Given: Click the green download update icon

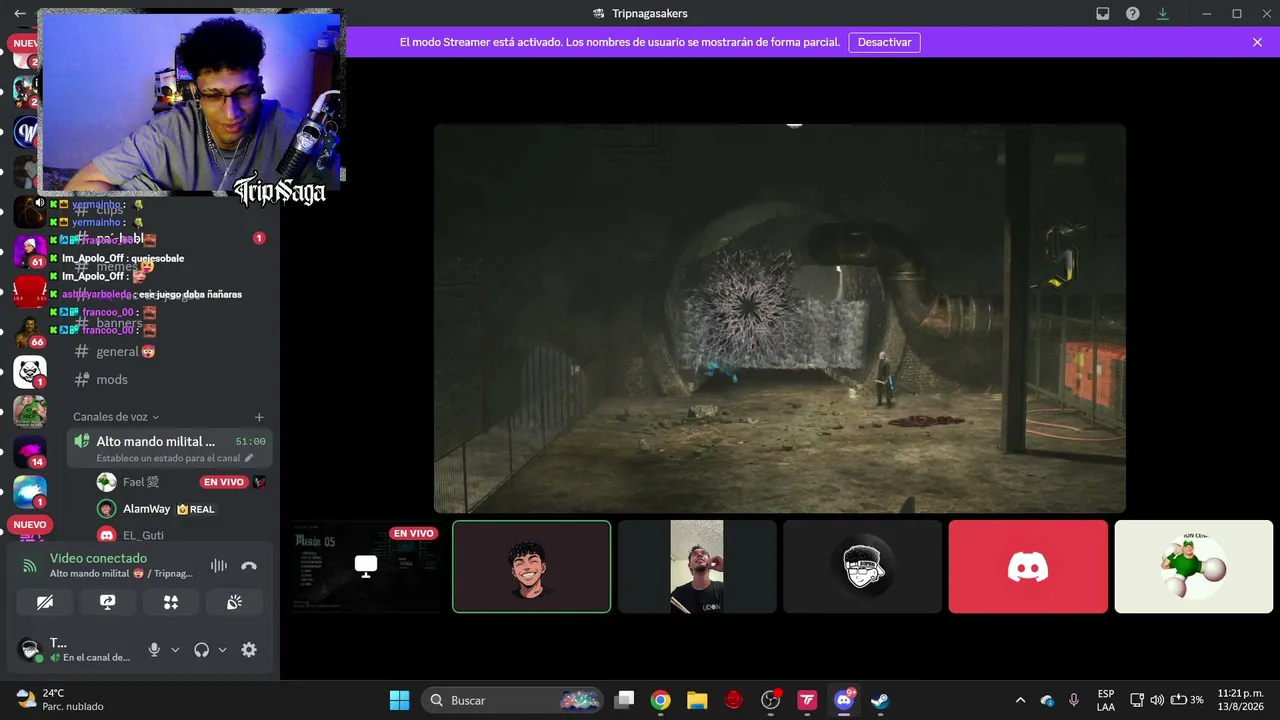Looking at the screenshot, I should point(1163,14).
